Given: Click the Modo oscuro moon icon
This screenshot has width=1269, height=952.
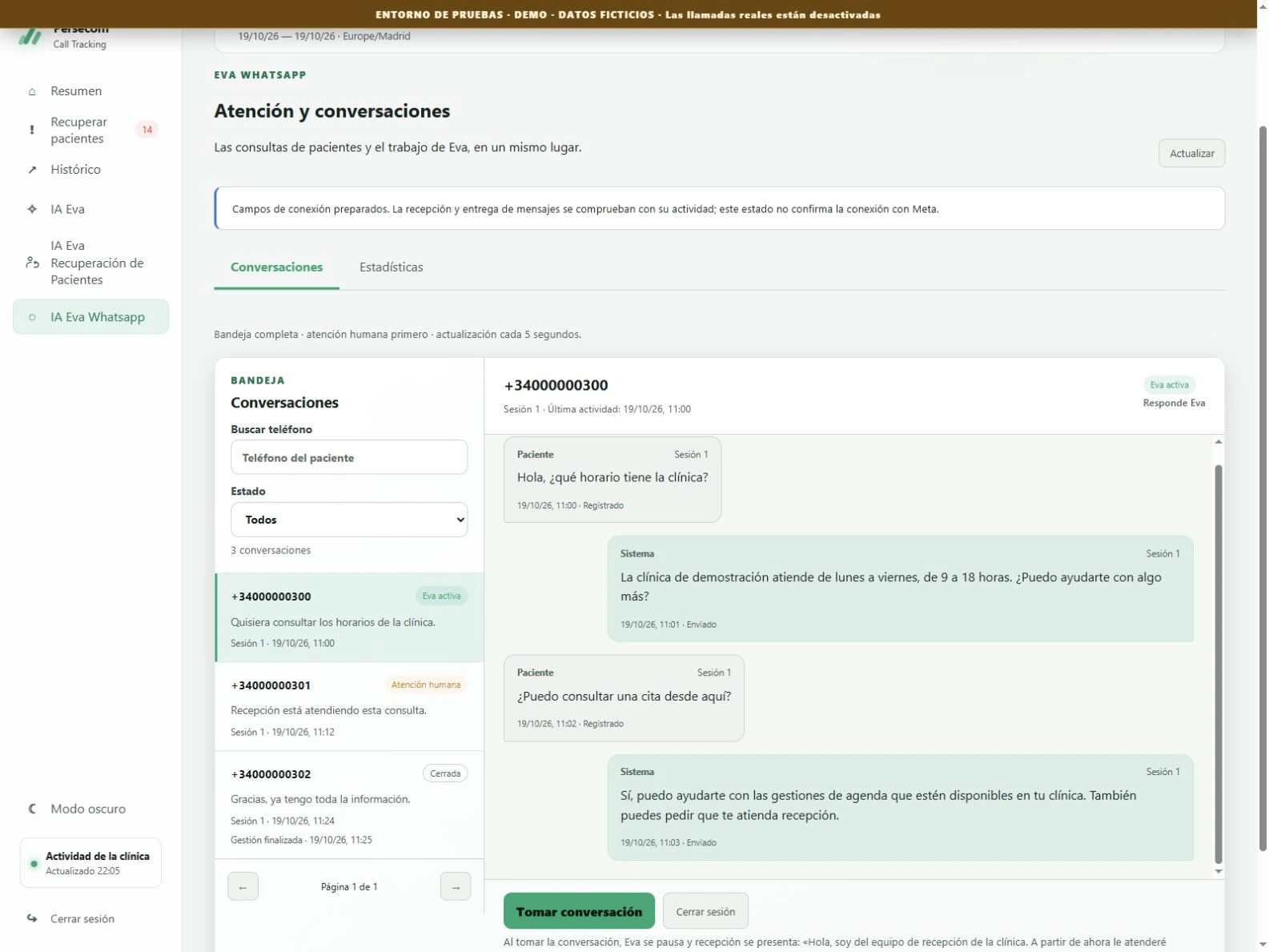Looking at the screenshot, I should [32, 809].
